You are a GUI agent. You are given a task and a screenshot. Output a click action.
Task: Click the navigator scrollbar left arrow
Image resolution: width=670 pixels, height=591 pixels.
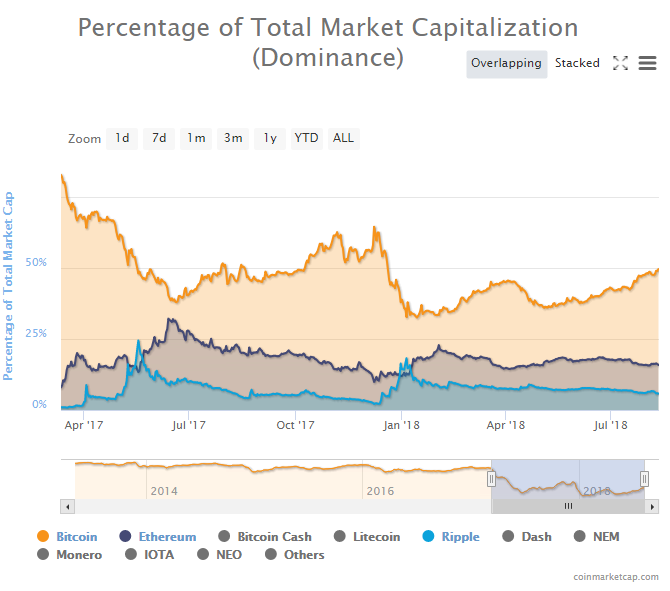click(67, 506)
